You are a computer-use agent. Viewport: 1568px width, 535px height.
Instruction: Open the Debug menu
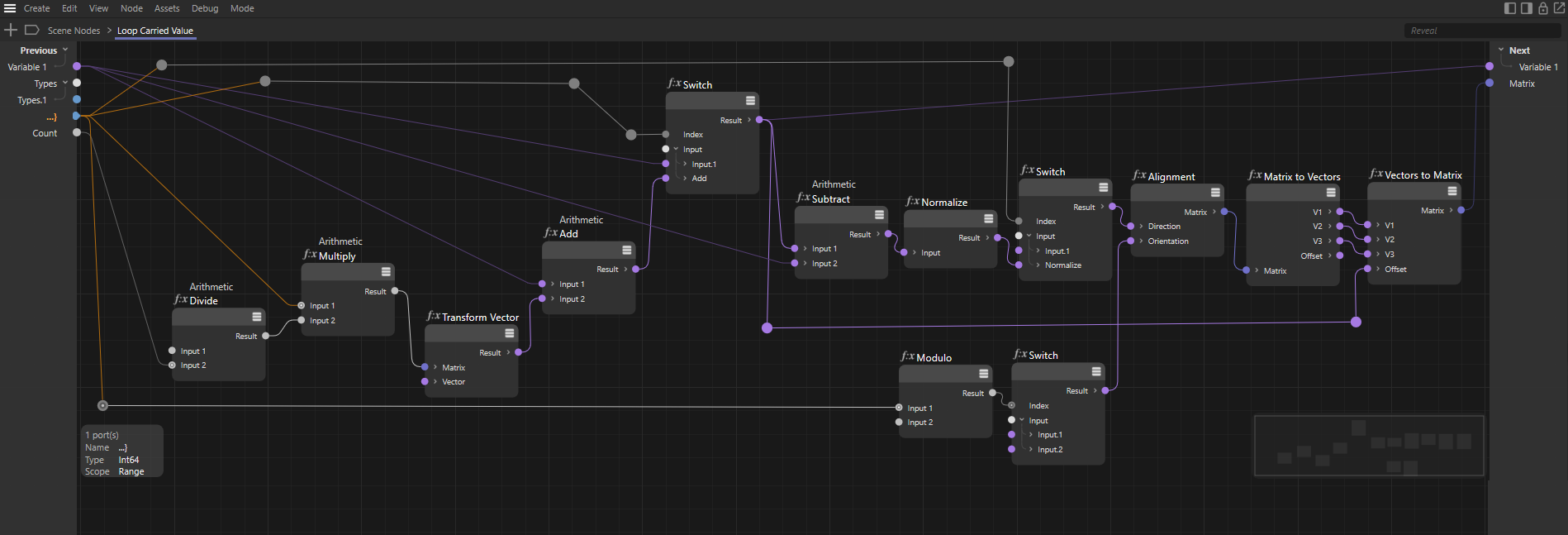coord(205,8)
